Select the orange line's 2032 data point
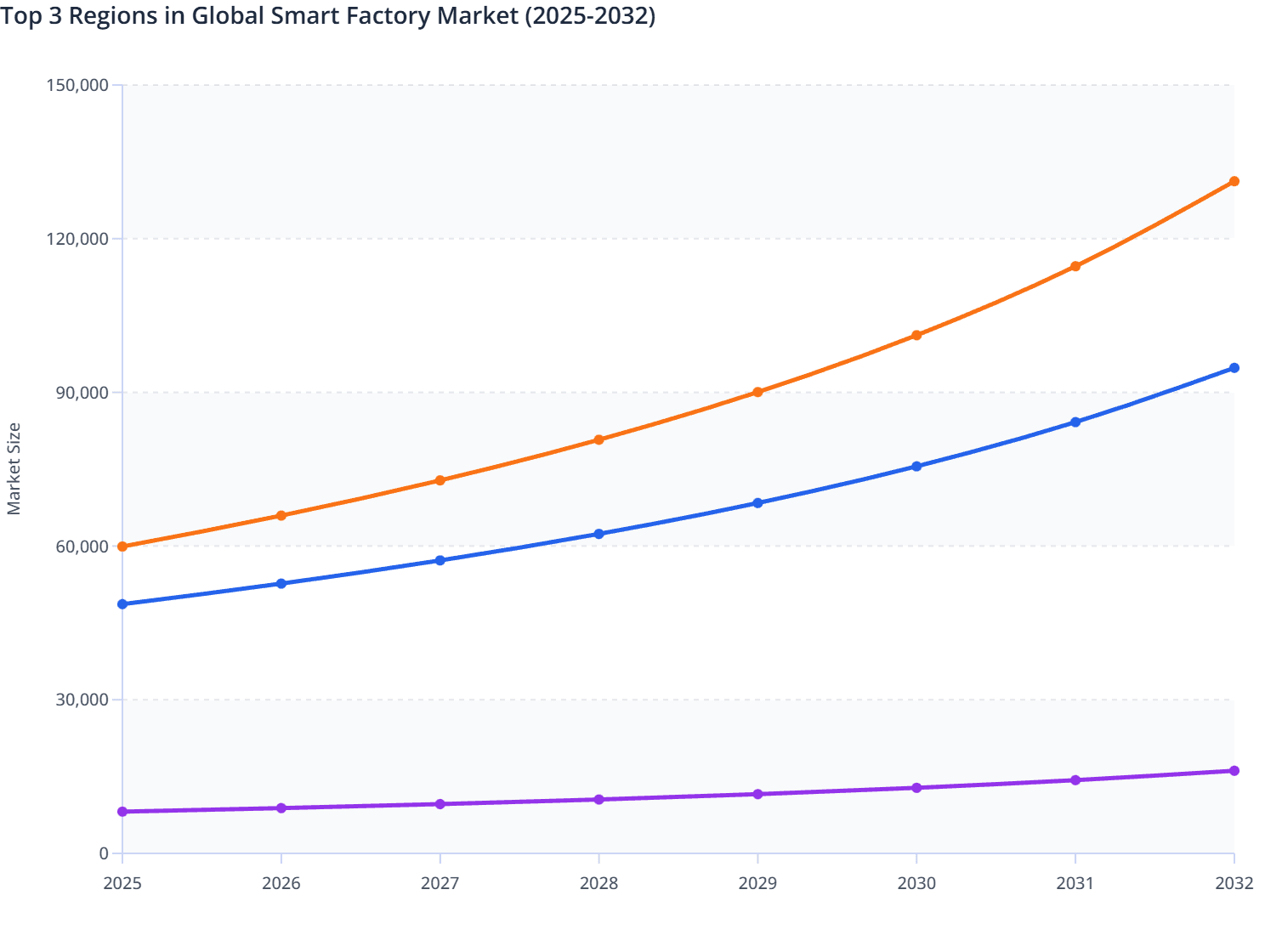This screenshot has width=1282, height=952. [x=1234, y=181]
